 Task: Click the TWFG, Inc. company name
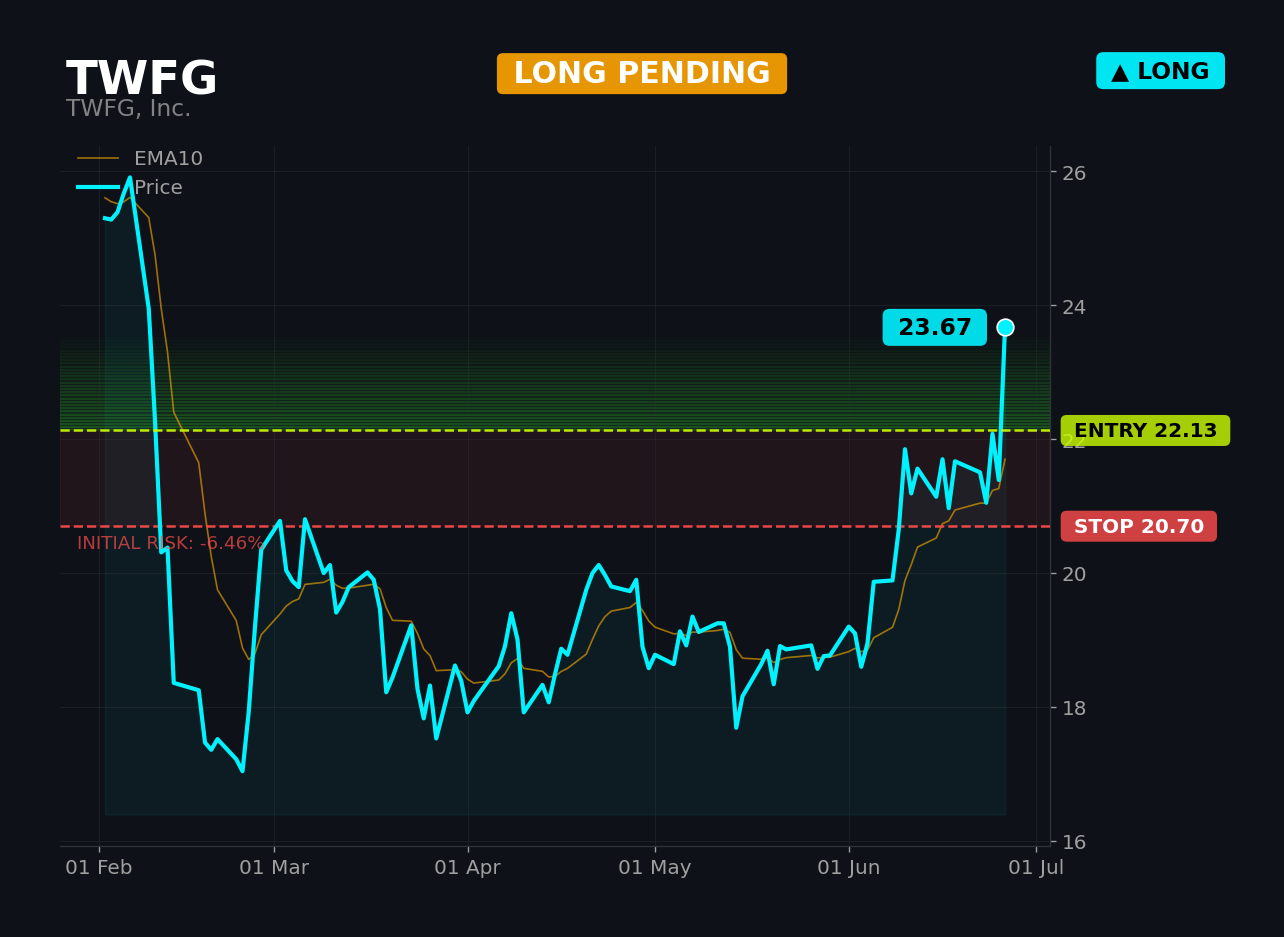128,109
